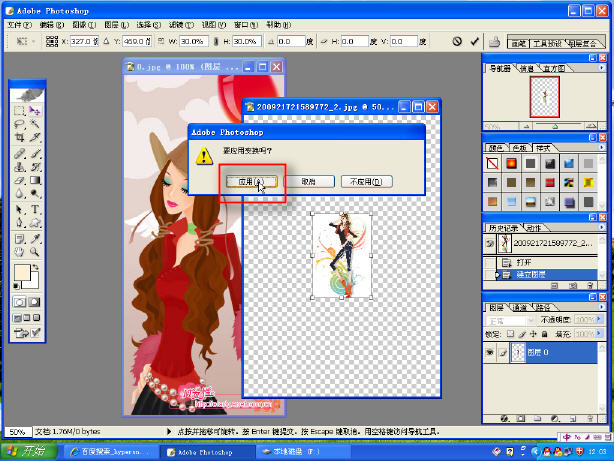This screenshot has height=461, width=614.
Task: Open Styles panel flyout menu arrow
Action: click(601, 147)
